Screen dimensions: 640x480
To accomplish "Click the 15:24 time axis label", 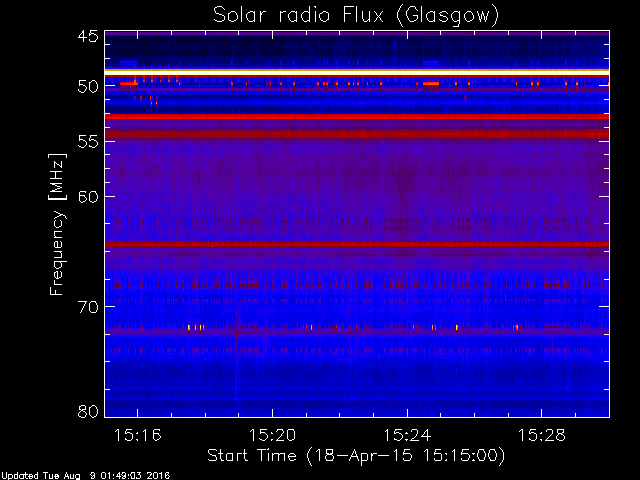I will pos(407,436).
